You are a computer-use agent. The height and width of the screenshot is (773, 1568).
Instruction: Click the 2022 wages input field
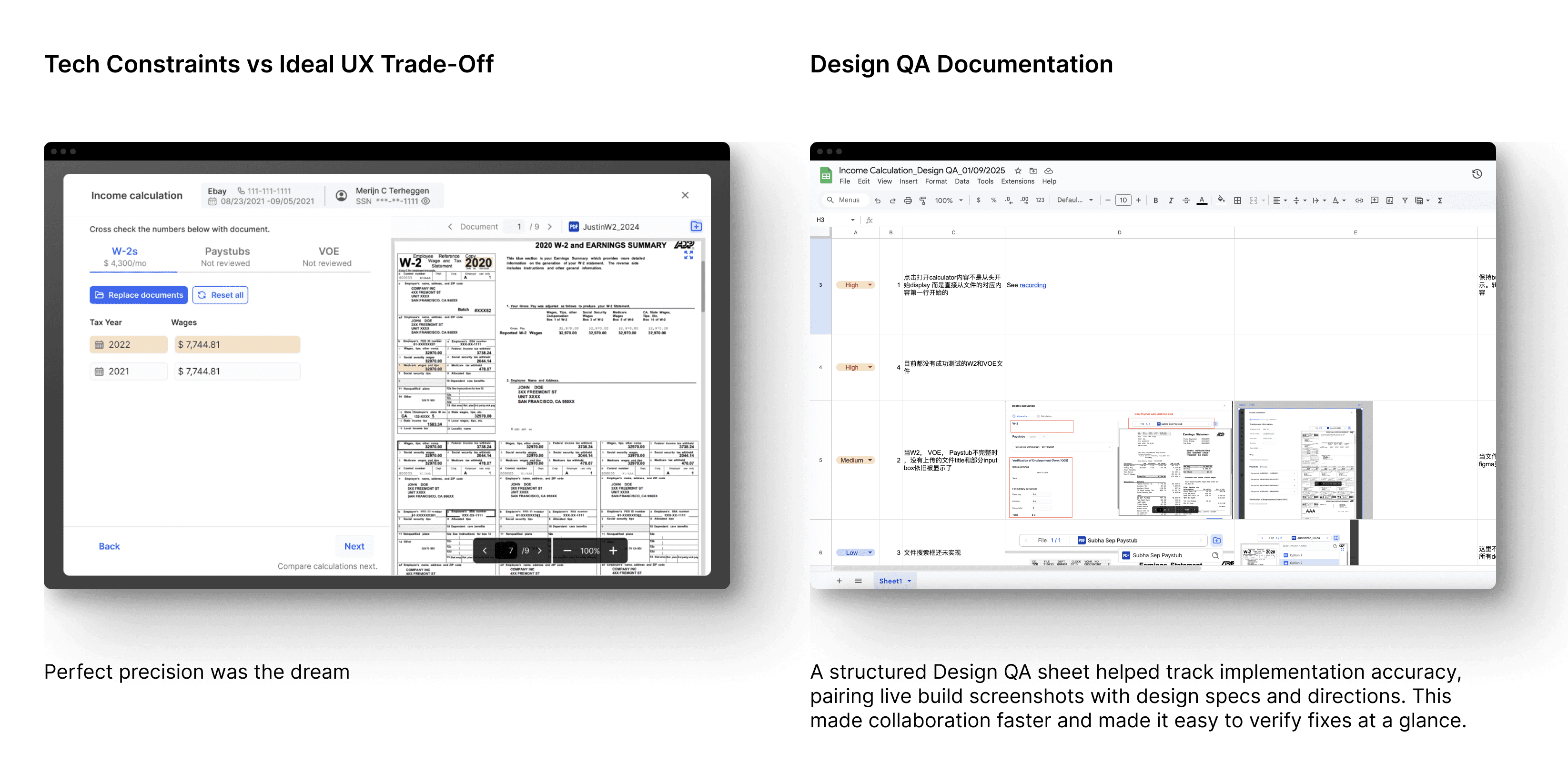[237, 344]
